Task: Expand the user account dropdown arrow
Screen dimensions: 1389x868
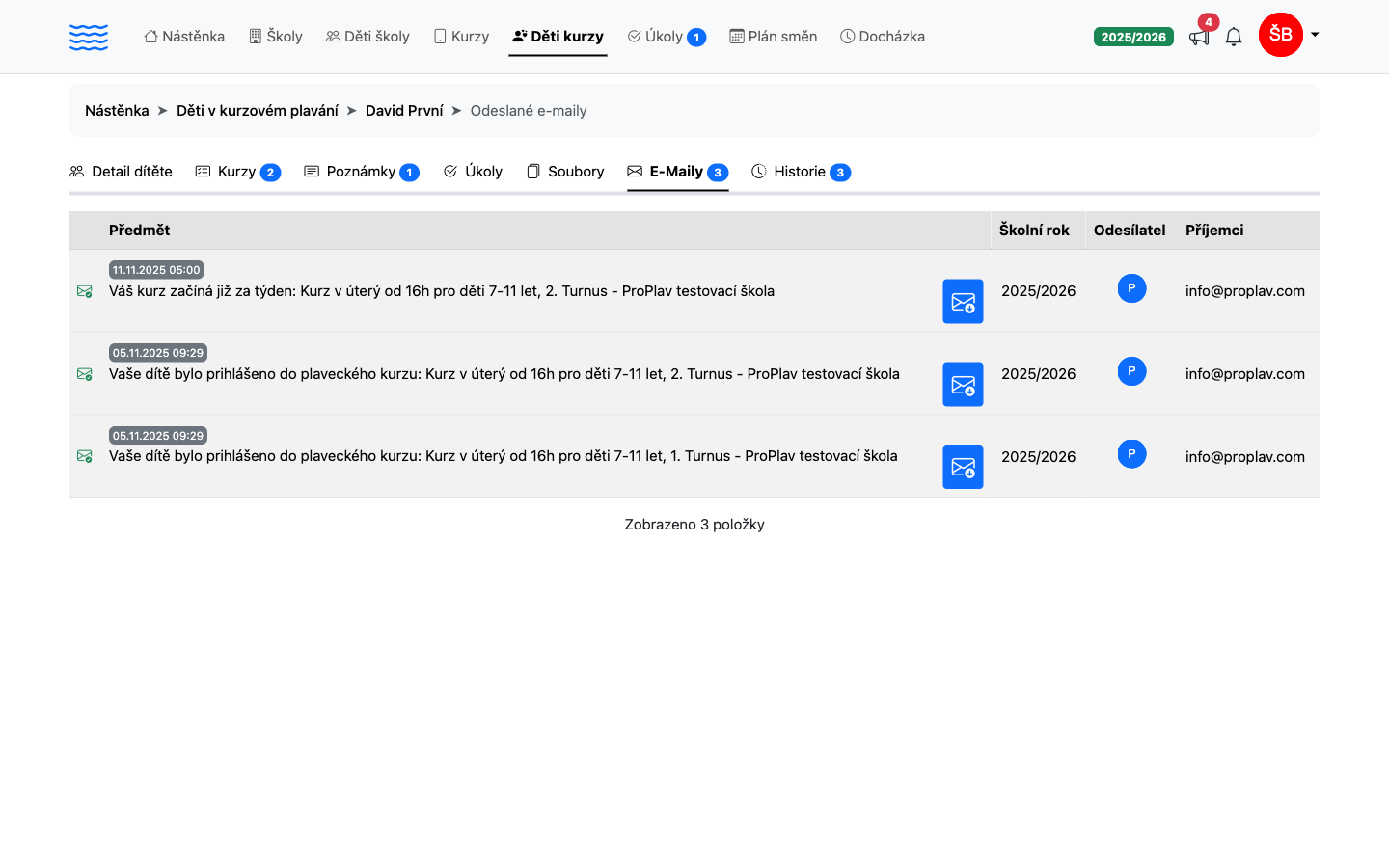Action: click(x=1315, y=35)
